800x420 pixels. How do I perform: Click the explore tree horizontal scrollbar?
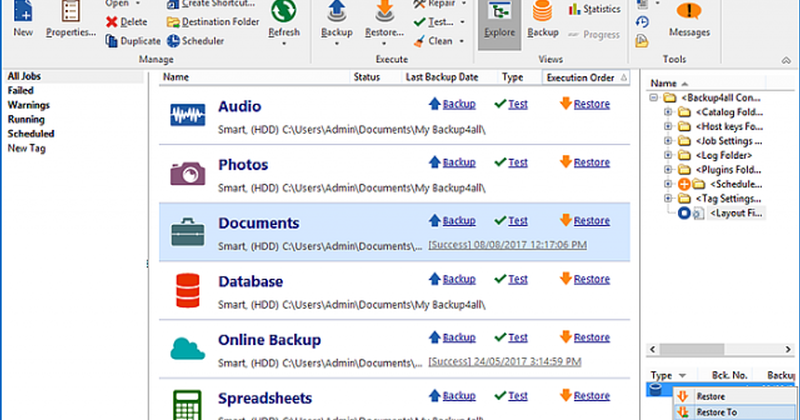(692, 350)
